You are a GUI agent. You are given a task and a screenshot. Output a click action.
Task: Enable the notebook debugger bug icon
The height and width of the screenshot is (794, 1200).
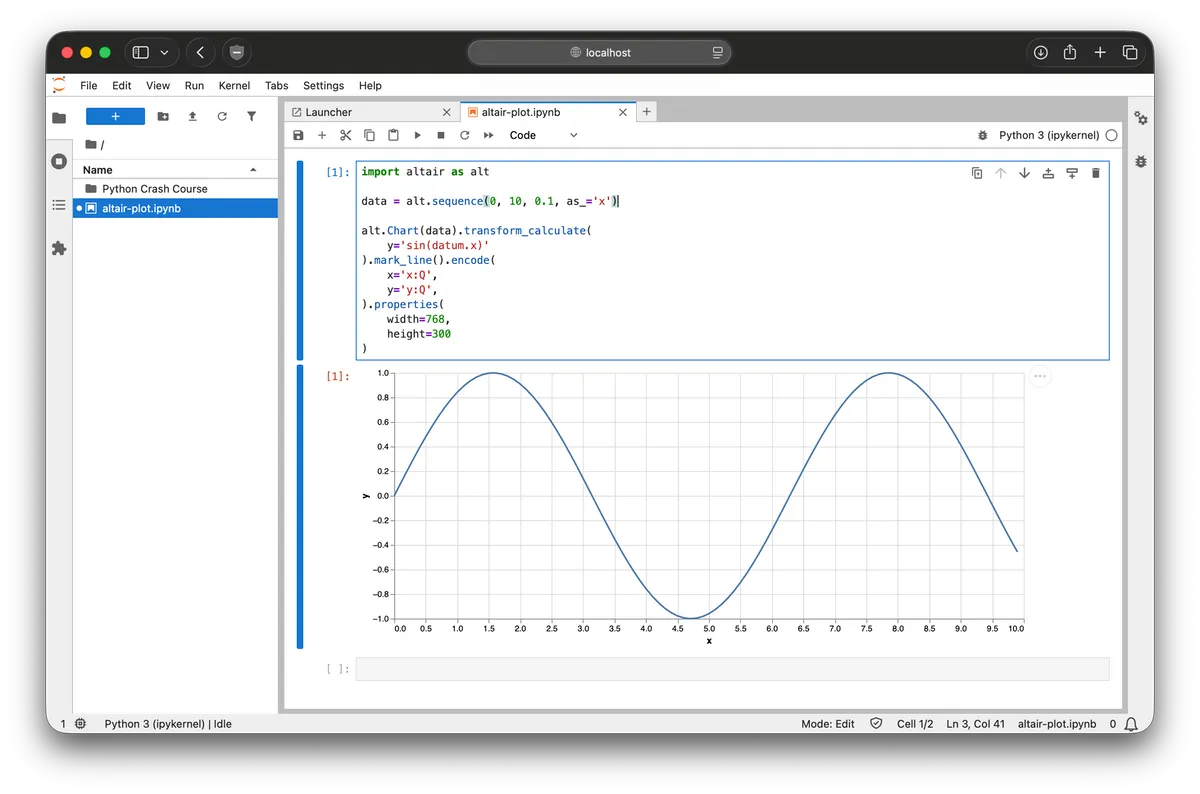(x=982, y=135)
